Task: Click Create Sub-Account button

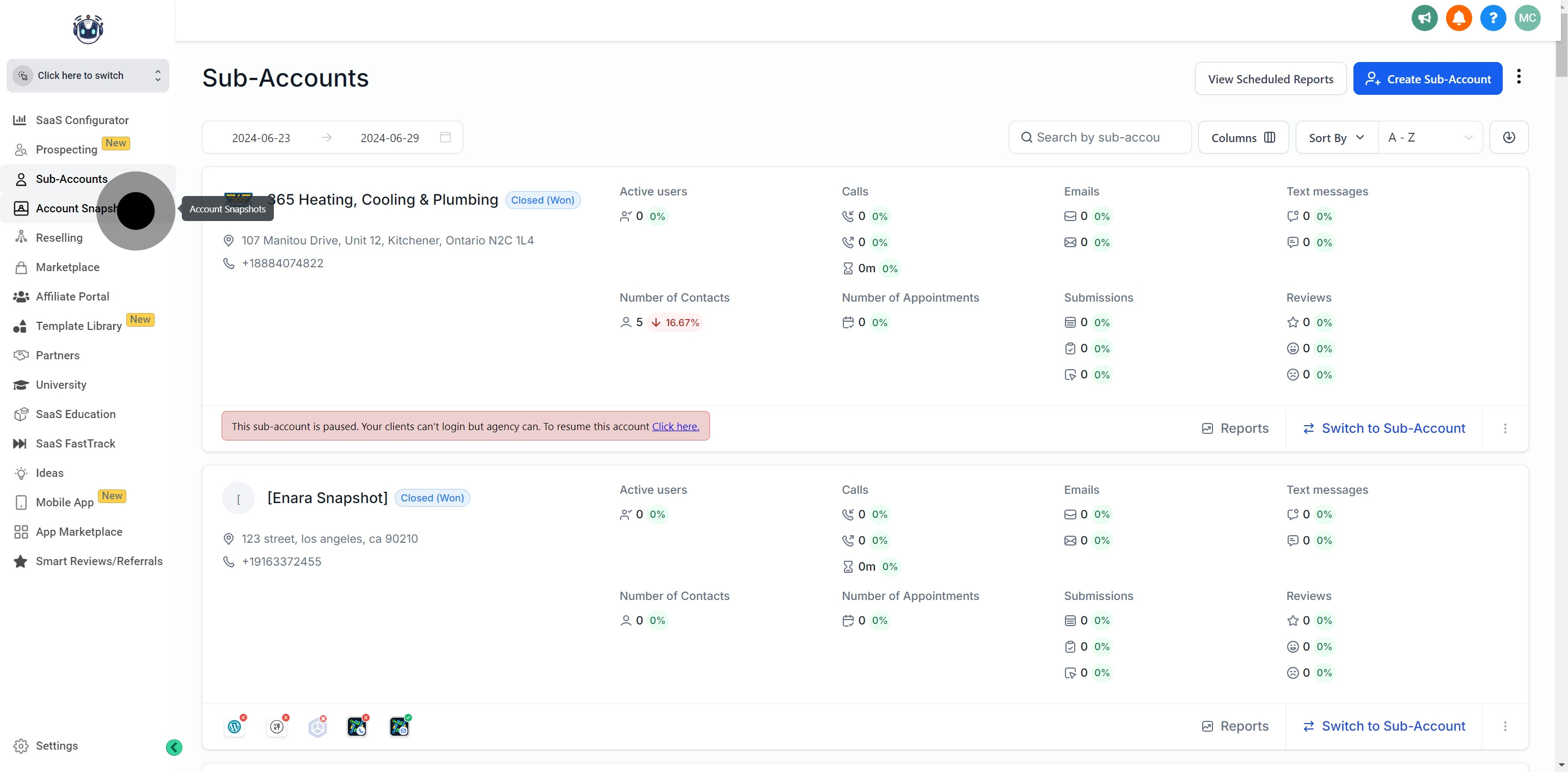Action: [x=1427, y=79]
